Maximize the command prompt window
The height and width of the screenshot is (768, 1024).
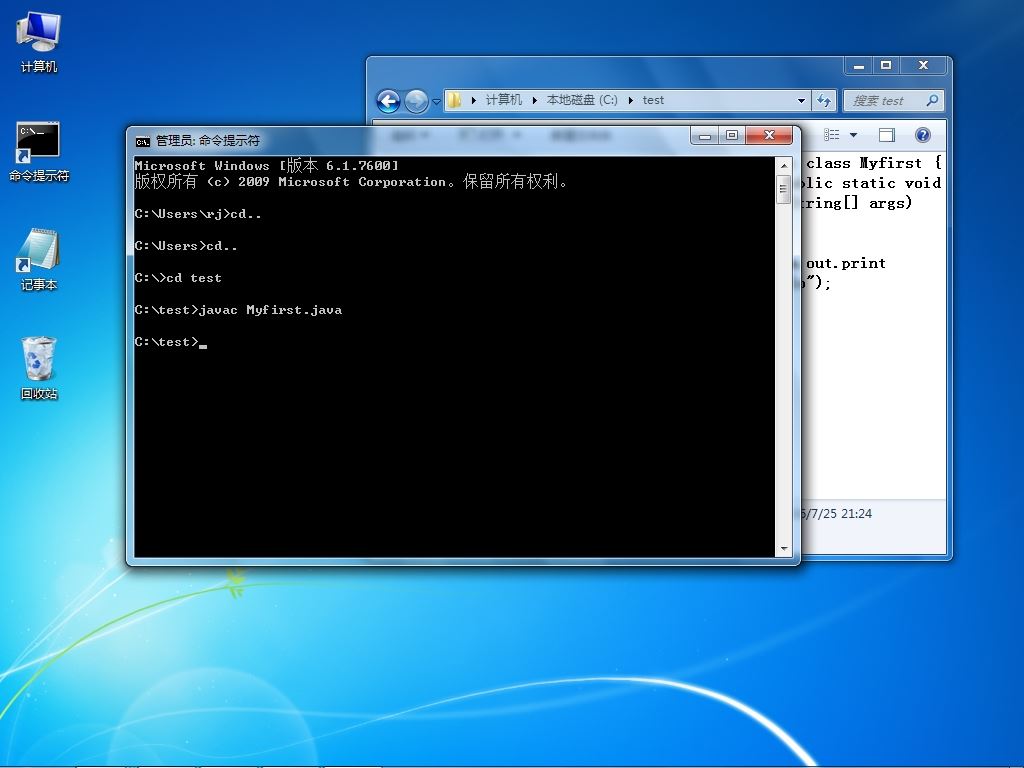pos(732,135)
